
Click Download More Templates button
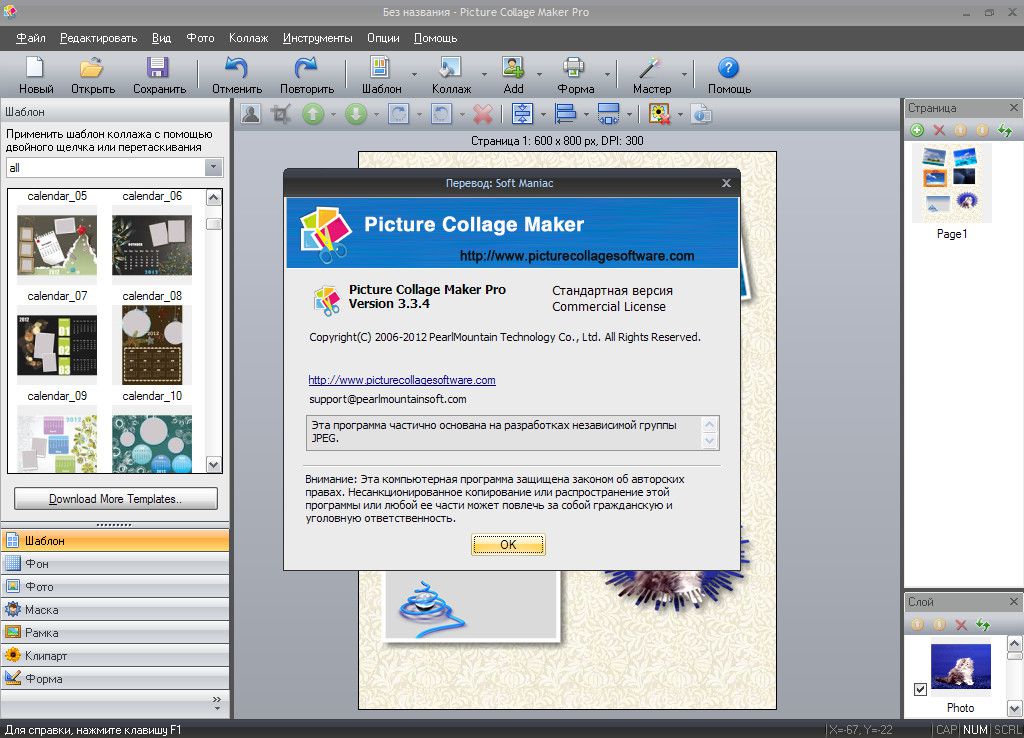116,499
